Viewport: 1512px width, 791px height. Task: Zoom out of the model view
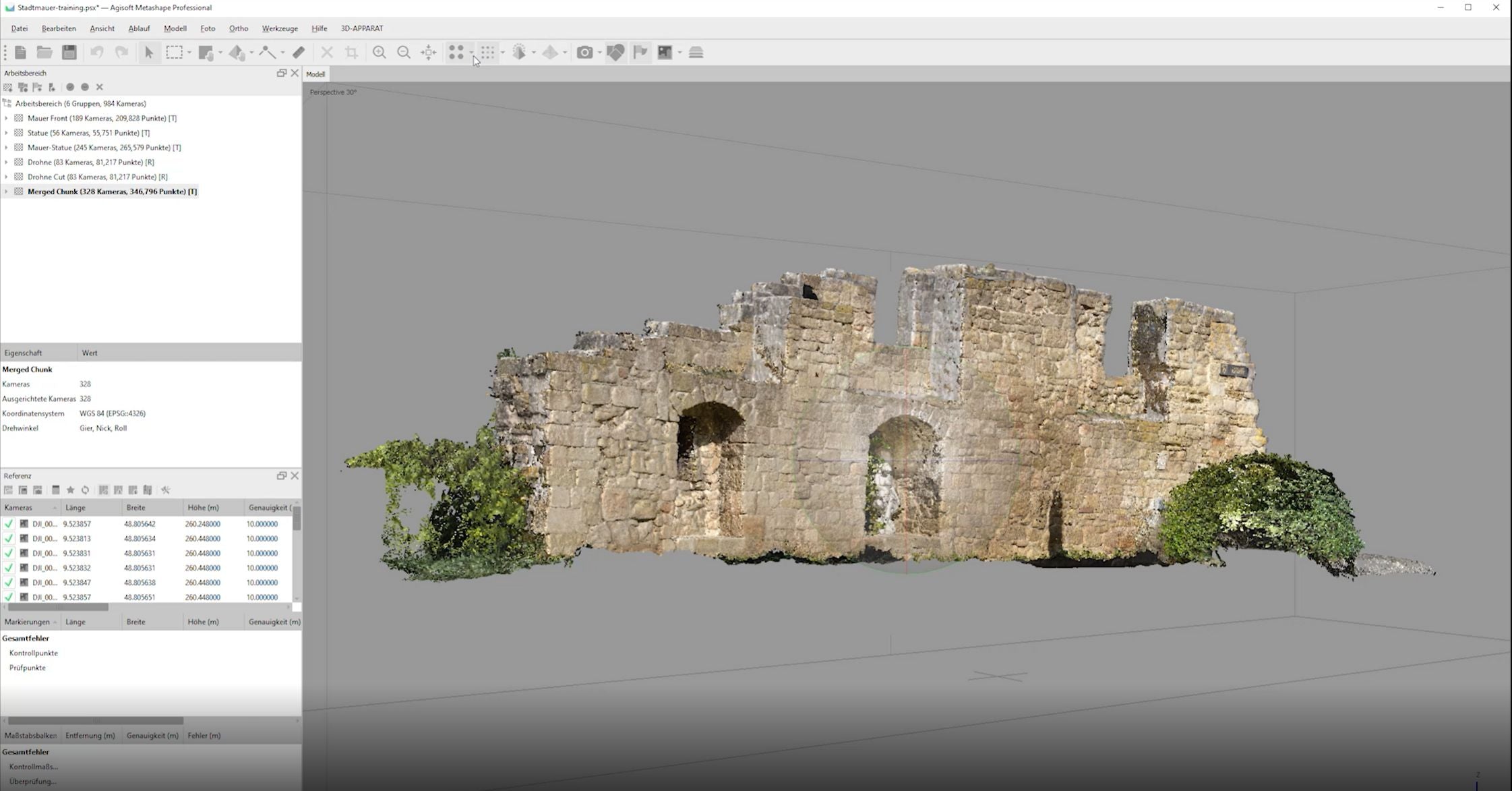(404, 53)
